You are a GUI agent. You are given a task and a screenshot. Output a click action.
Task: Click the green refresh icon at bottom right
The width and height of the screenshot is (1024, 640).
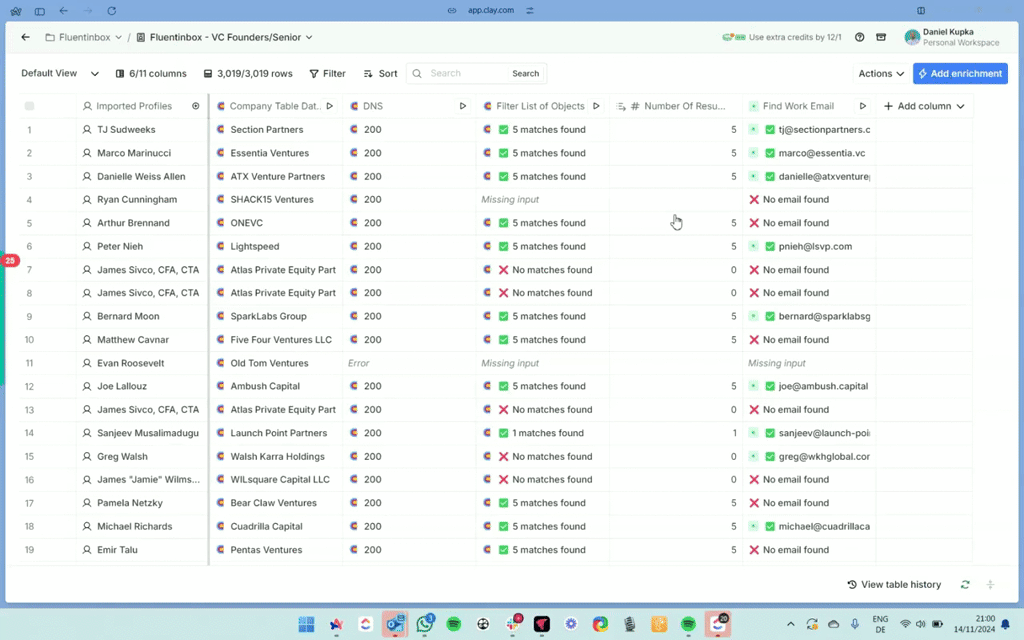[965, 585]
